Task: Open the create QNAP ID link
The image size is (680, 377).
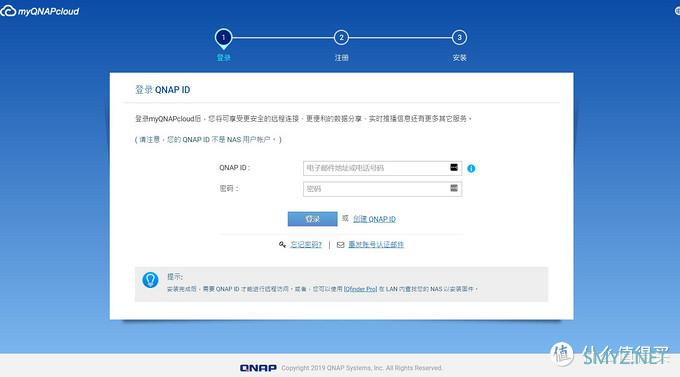Action: pyautogui.click(x=374, y=219)
